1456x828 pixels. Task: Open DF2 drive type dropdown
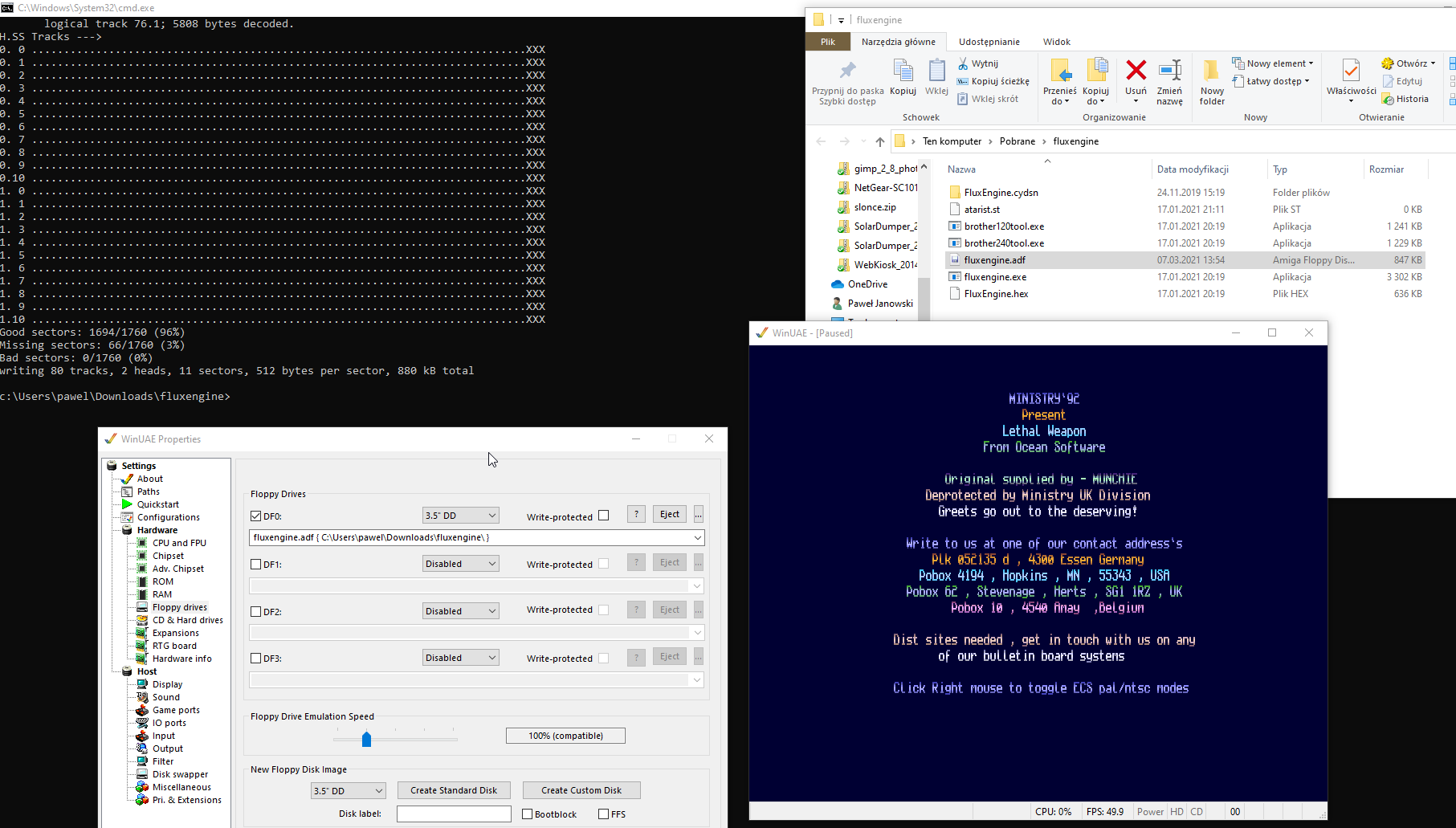(x=461, y=611)
